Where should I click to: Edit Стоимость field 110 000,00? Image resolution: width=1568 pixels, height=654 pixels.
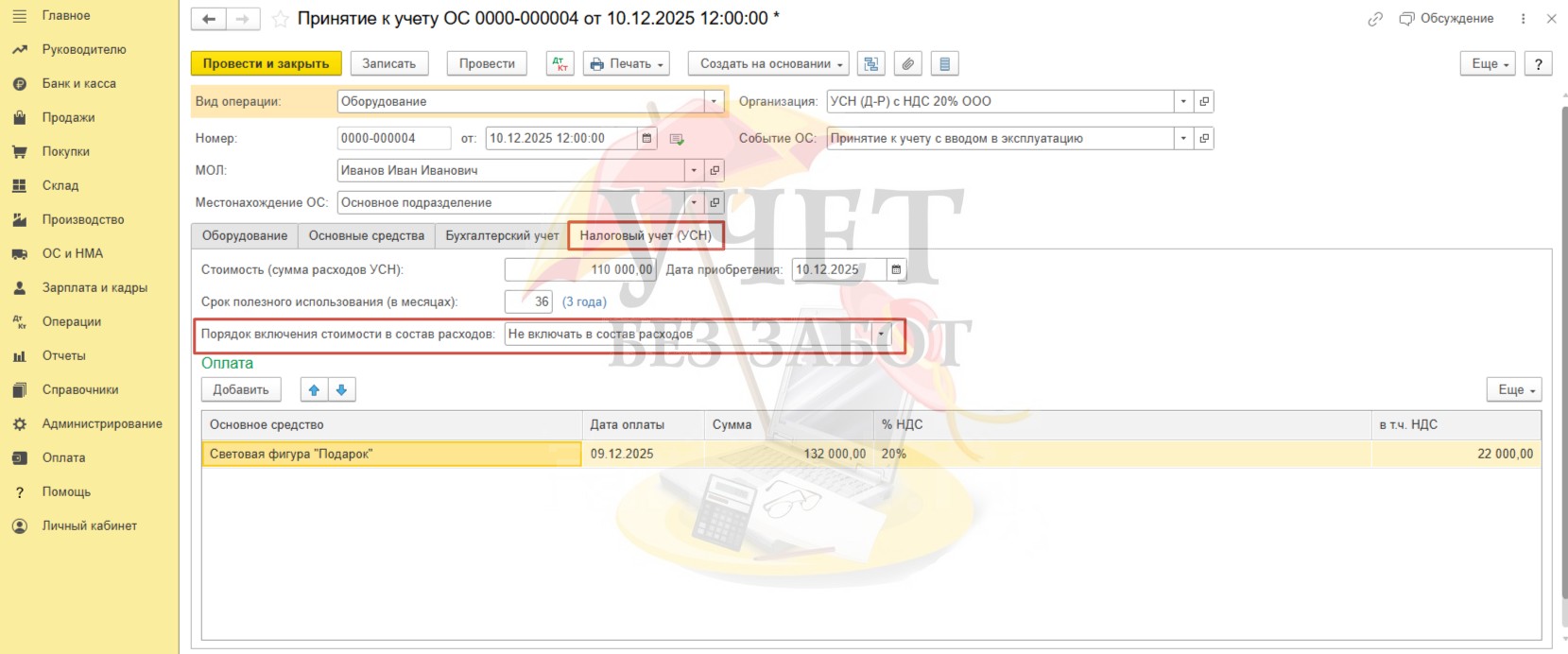point(580,269)
